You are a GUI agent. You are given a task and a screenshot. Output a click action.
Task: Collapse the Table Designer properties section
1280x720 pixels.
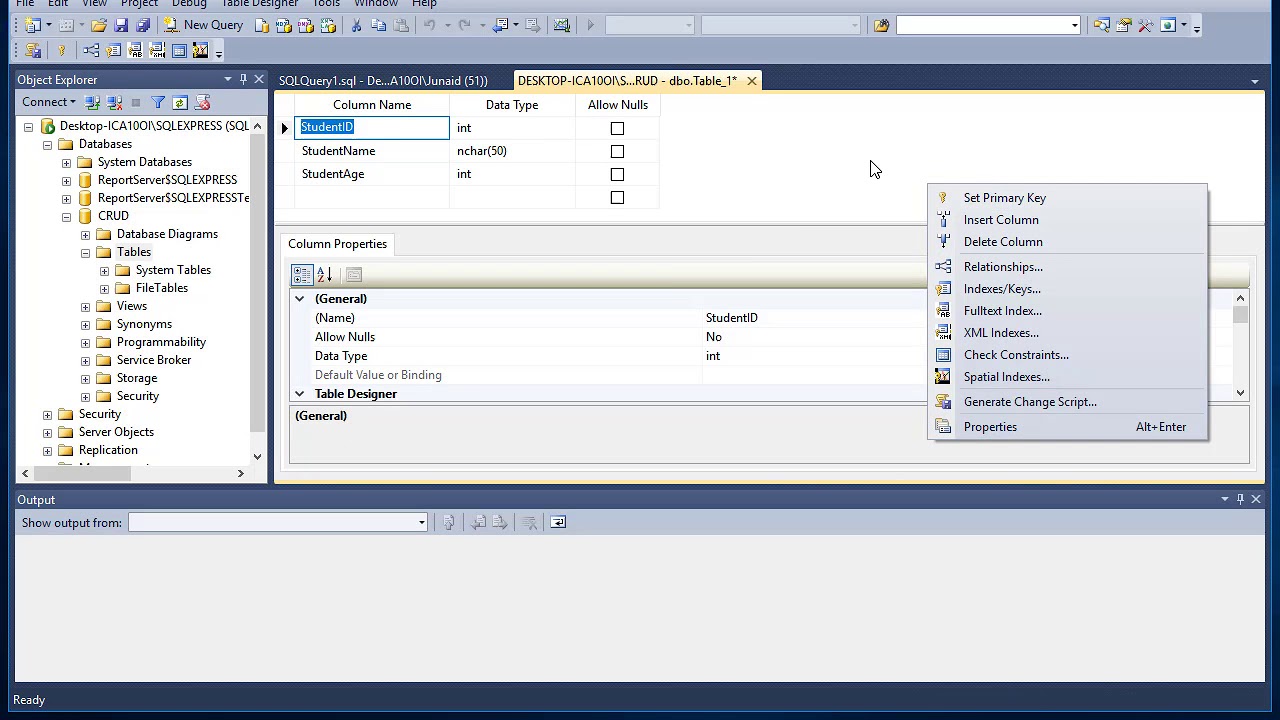point(299,394)
